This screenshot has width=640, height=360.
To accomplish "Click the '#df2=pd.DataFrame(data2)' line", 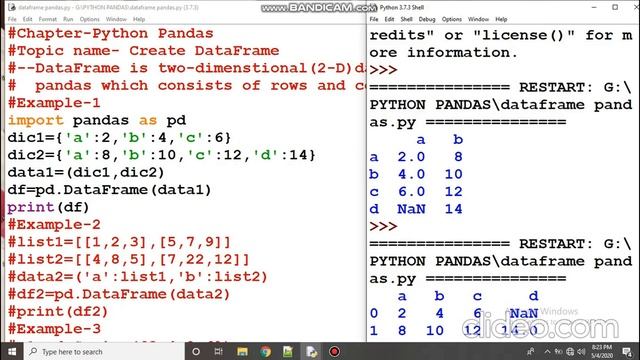I will 119,294.
